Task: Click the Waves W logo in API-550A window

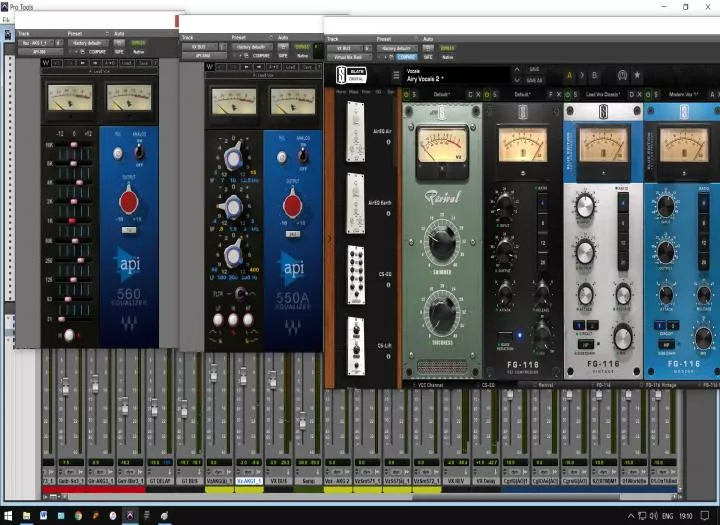Action: tap(209, 67)
